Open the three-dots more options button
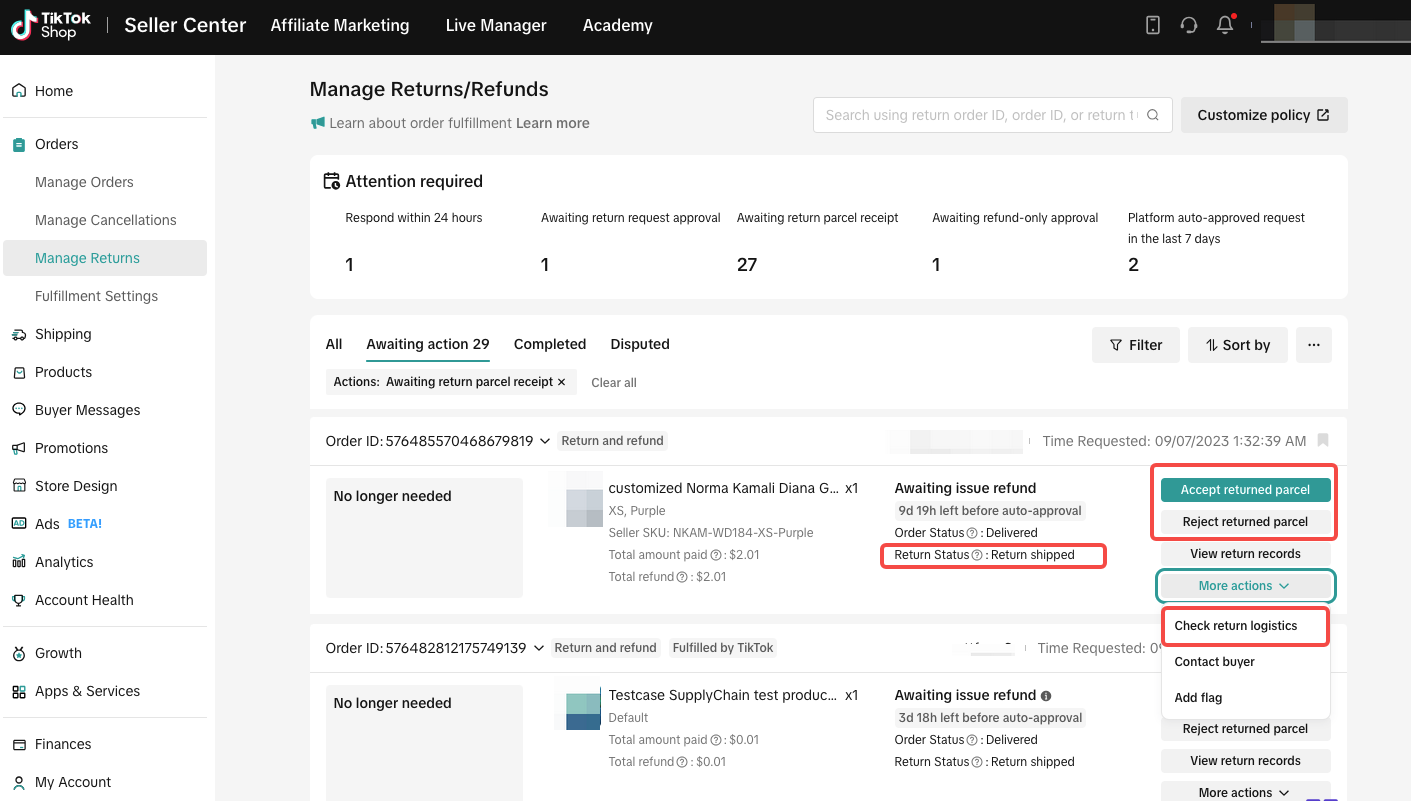Image resolution: width=1411 pixels, height=801 pixels. tap(1313, 345)
